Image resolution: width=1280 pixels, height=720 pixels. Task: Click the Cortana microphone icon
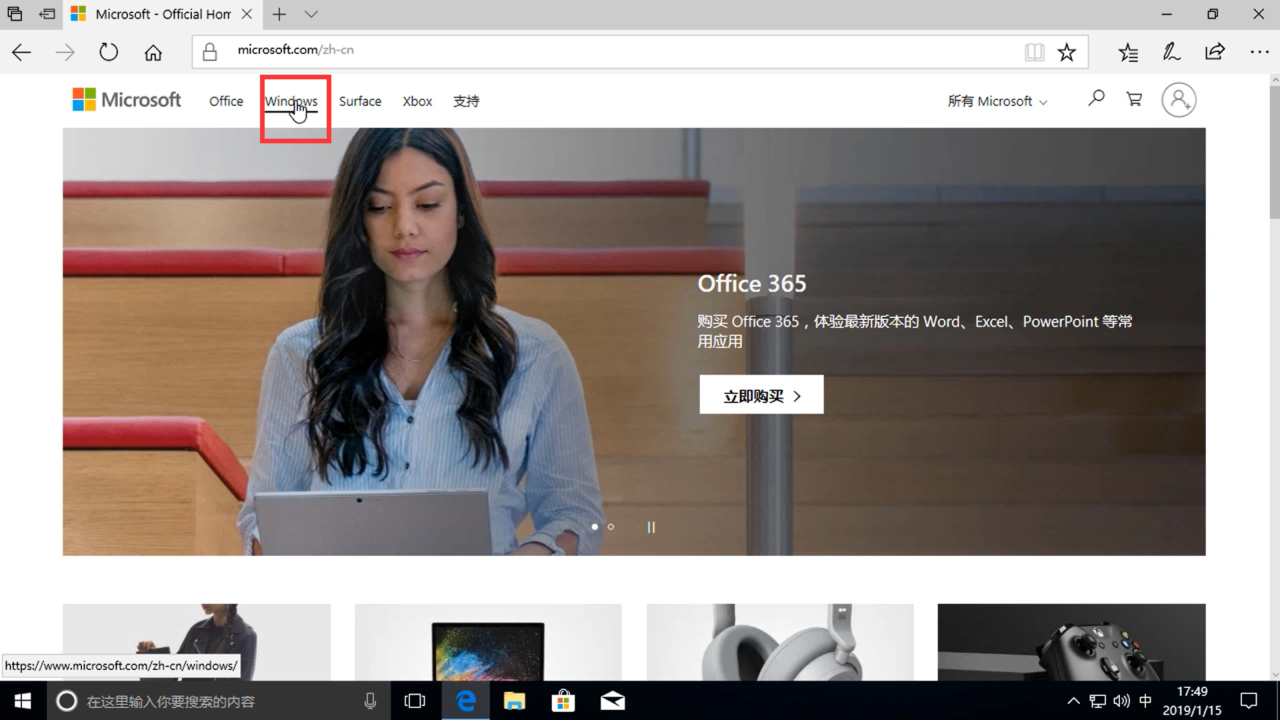(x=370, y=701)
